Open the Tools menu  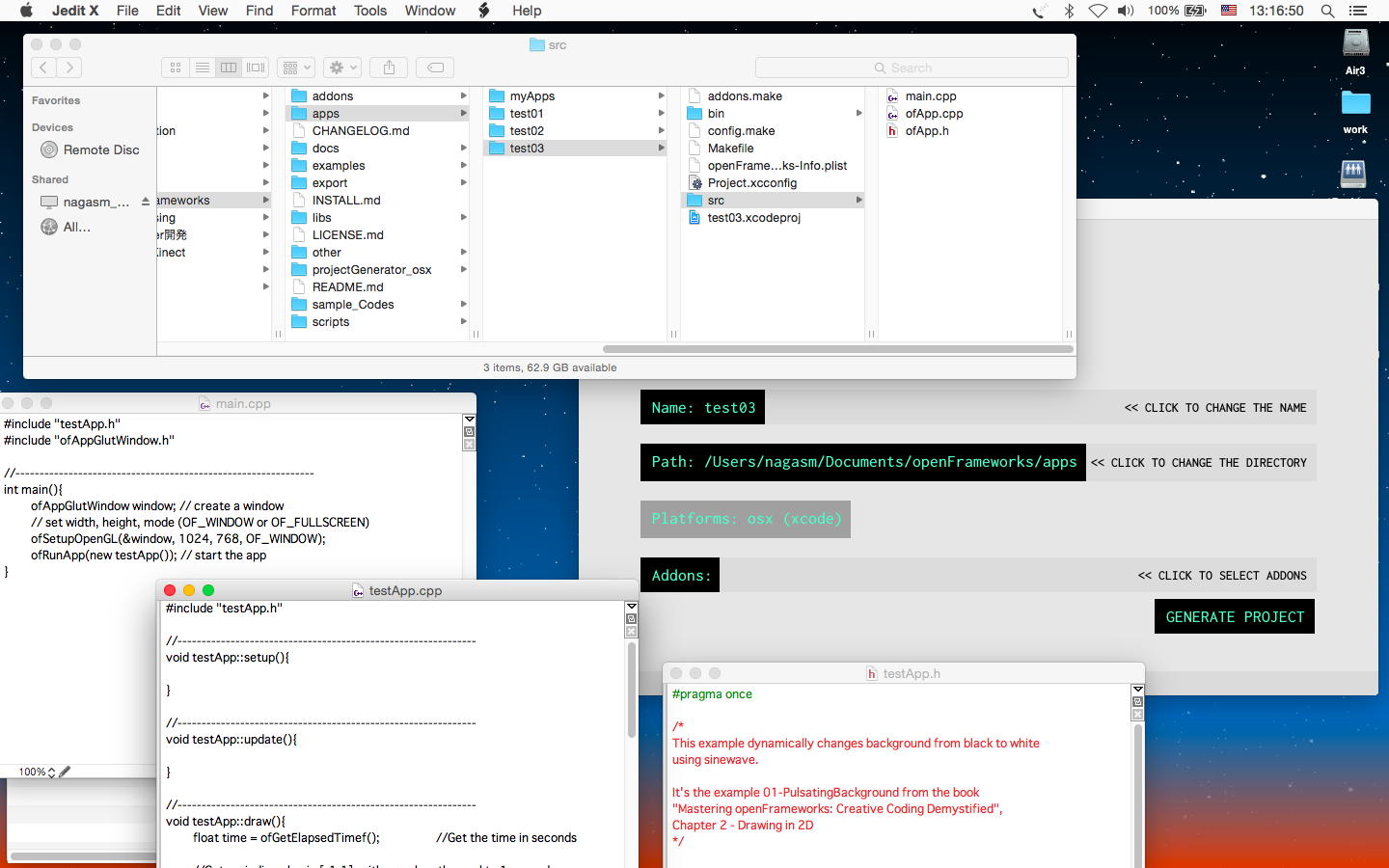(x=370, y=11)
